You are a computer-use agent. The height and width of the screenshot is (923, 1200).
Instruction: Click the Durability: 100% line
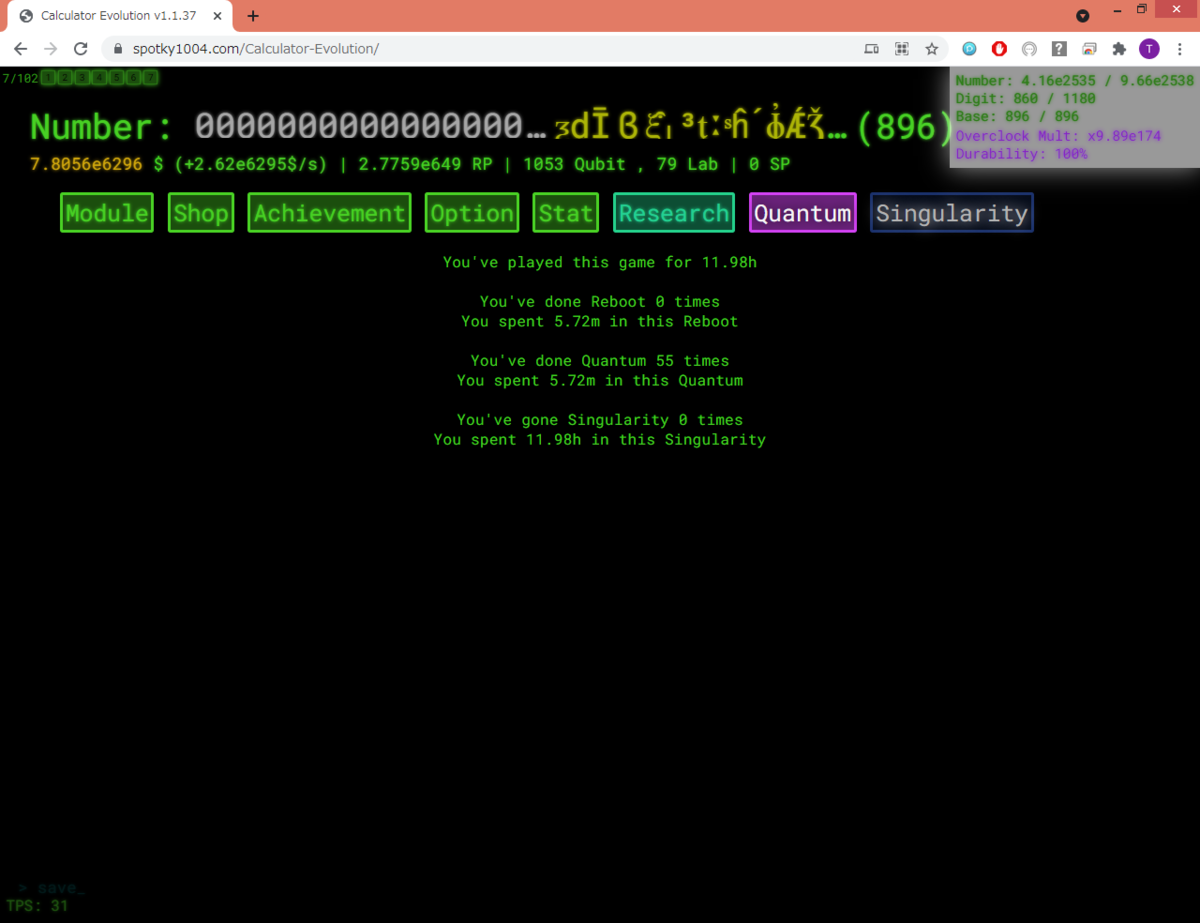point(1021,154)
